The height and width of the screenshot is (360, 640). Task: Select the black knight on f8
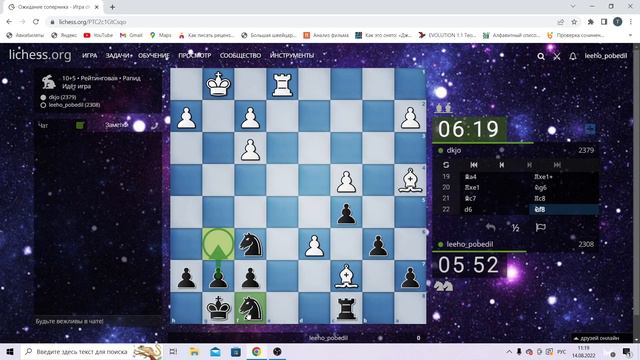pos(250,308)
